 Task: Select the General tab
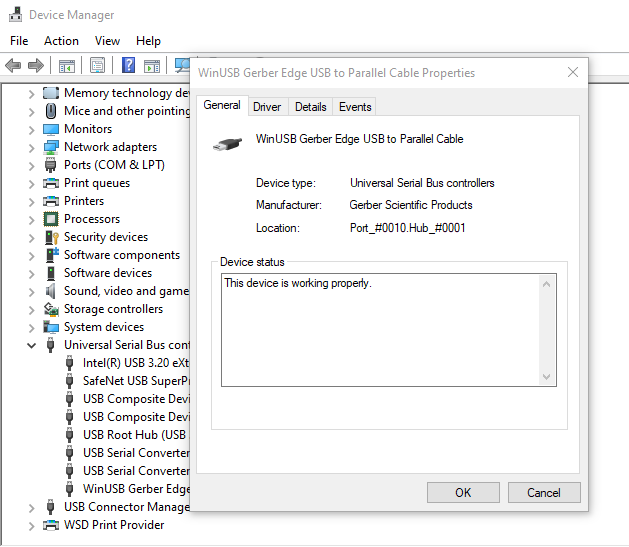coord(222,105)
